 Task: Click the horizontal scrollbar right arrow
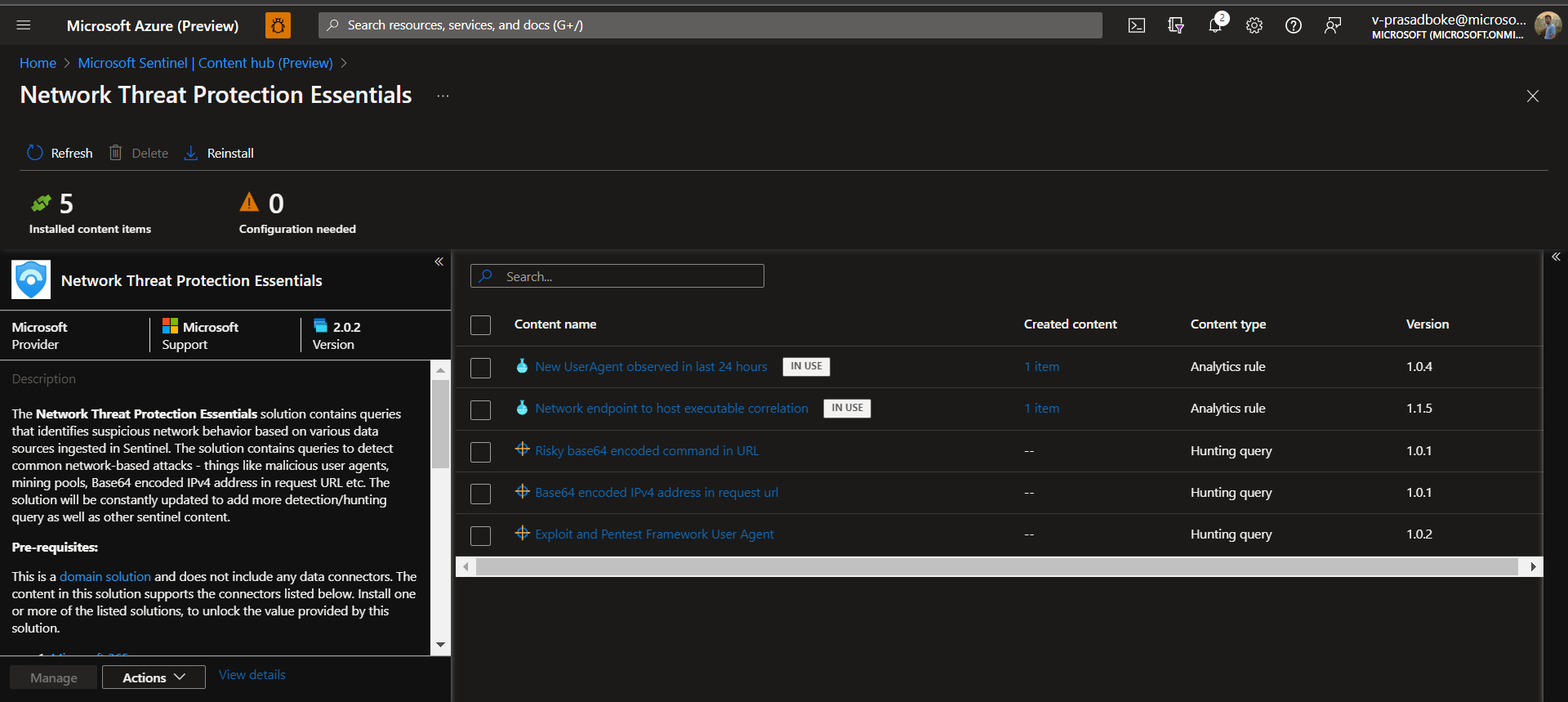click(x=1533, y=566)
